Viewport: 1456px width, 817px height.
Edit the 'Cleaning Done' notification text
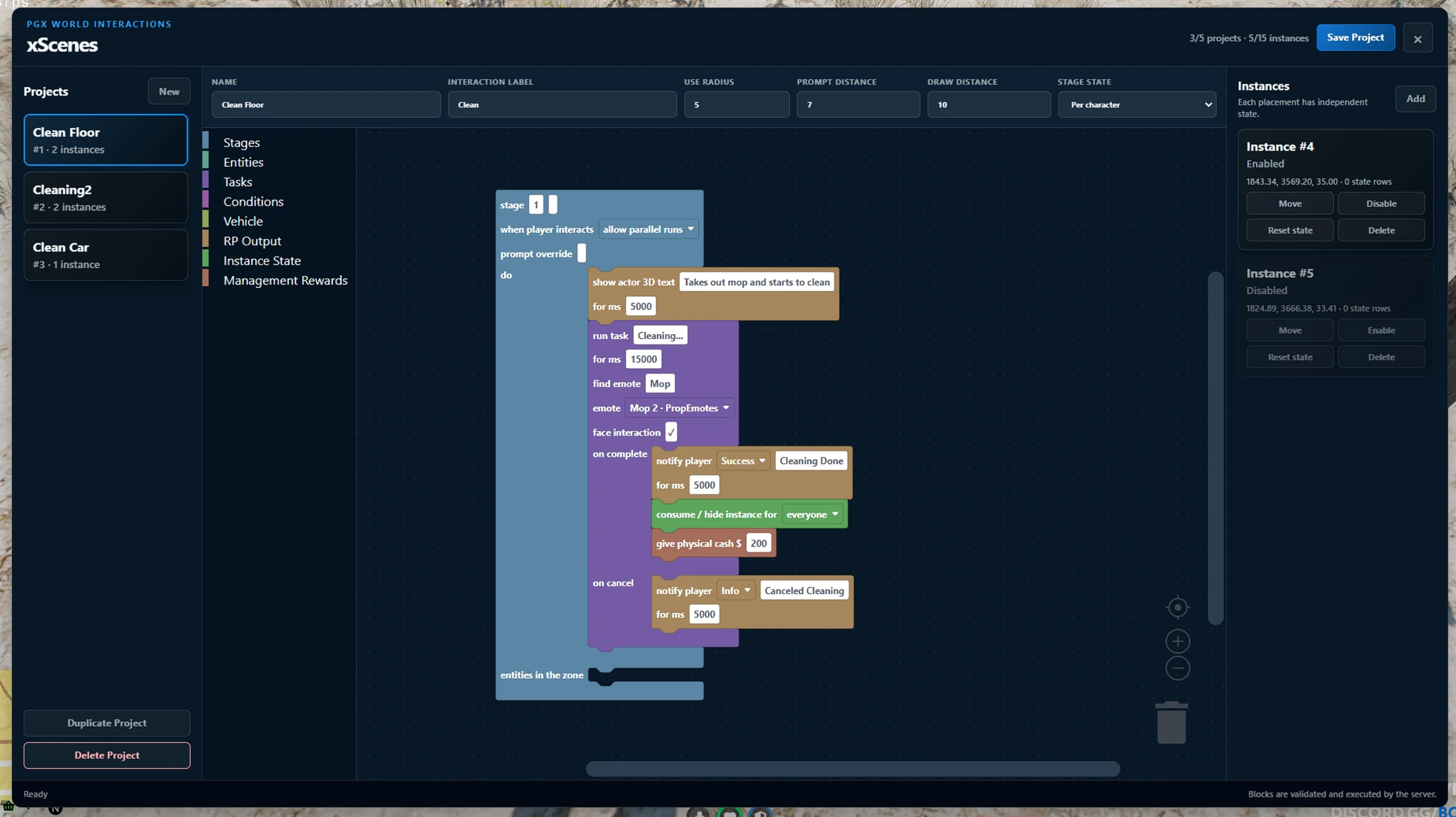point(811,460)
